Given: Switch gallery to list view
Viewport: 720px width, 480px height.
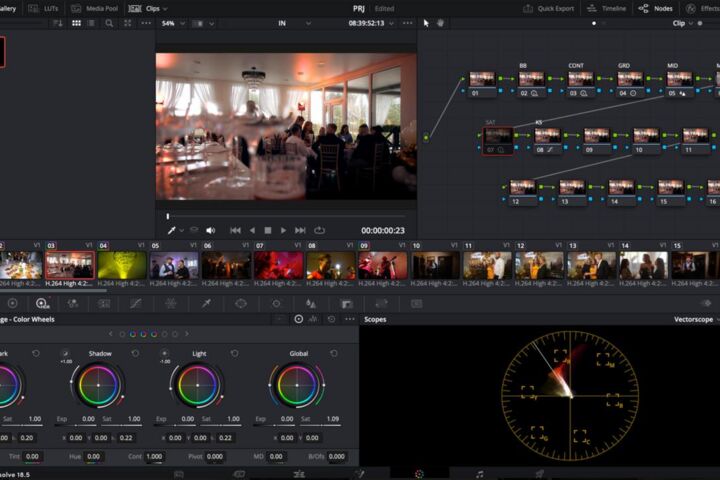Looking at the screenshot, I should (x=91, y=23).
